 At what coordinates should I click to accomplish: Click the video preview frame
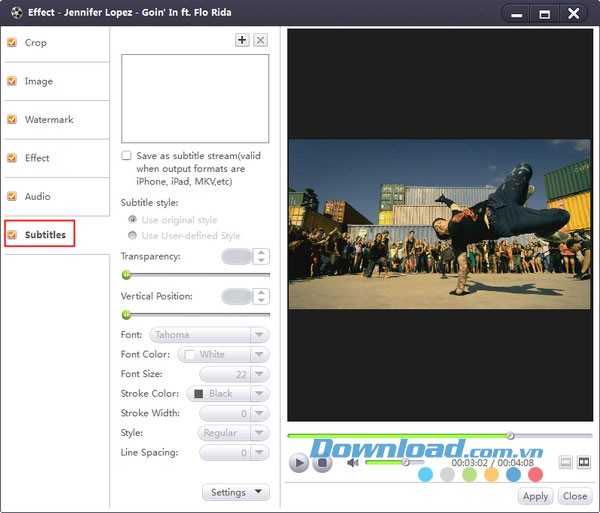click(440, 225)
